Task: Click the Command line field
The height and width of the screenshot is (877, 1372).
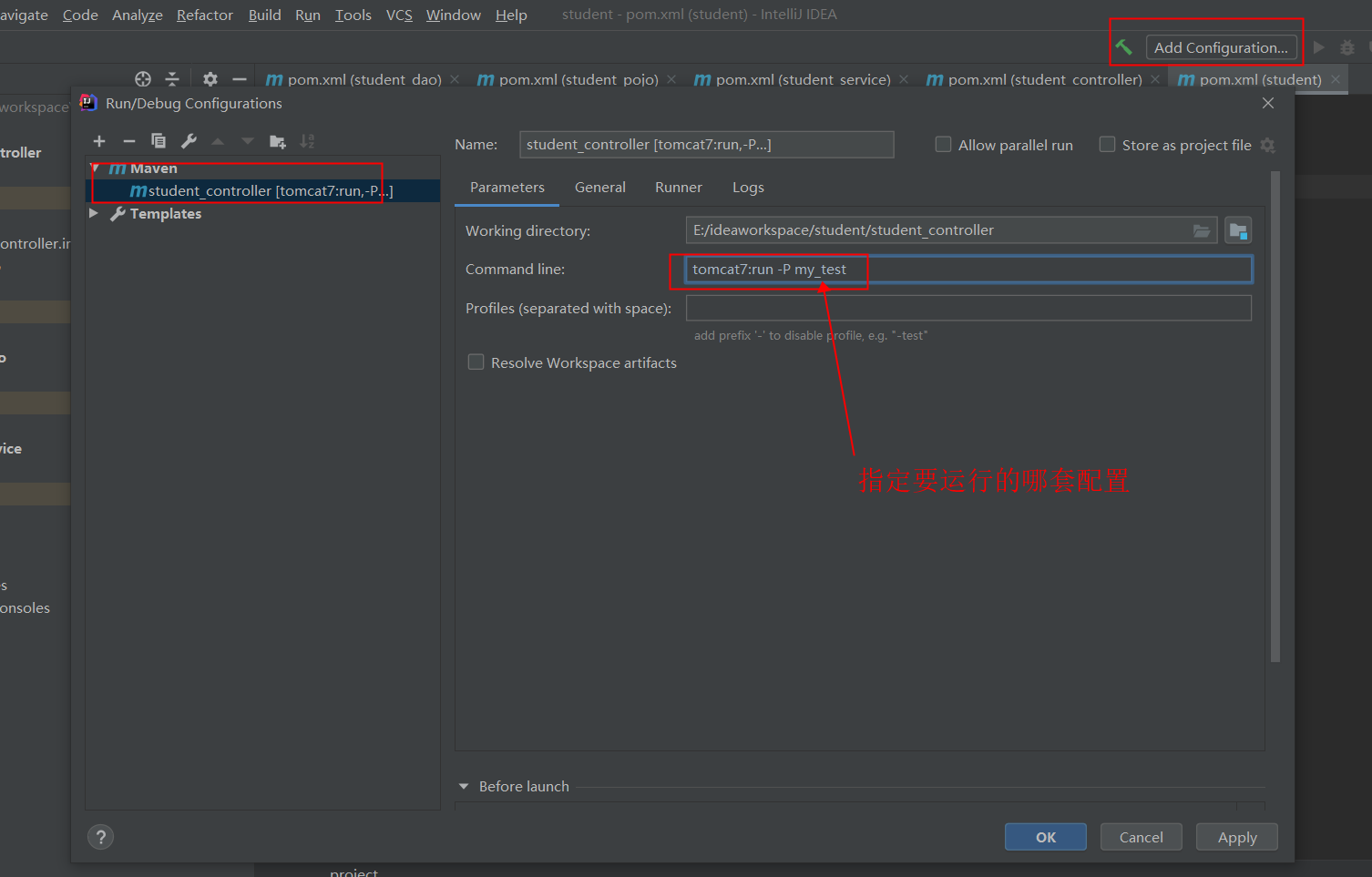Action: pyautogui.click(x=968, y=270)
